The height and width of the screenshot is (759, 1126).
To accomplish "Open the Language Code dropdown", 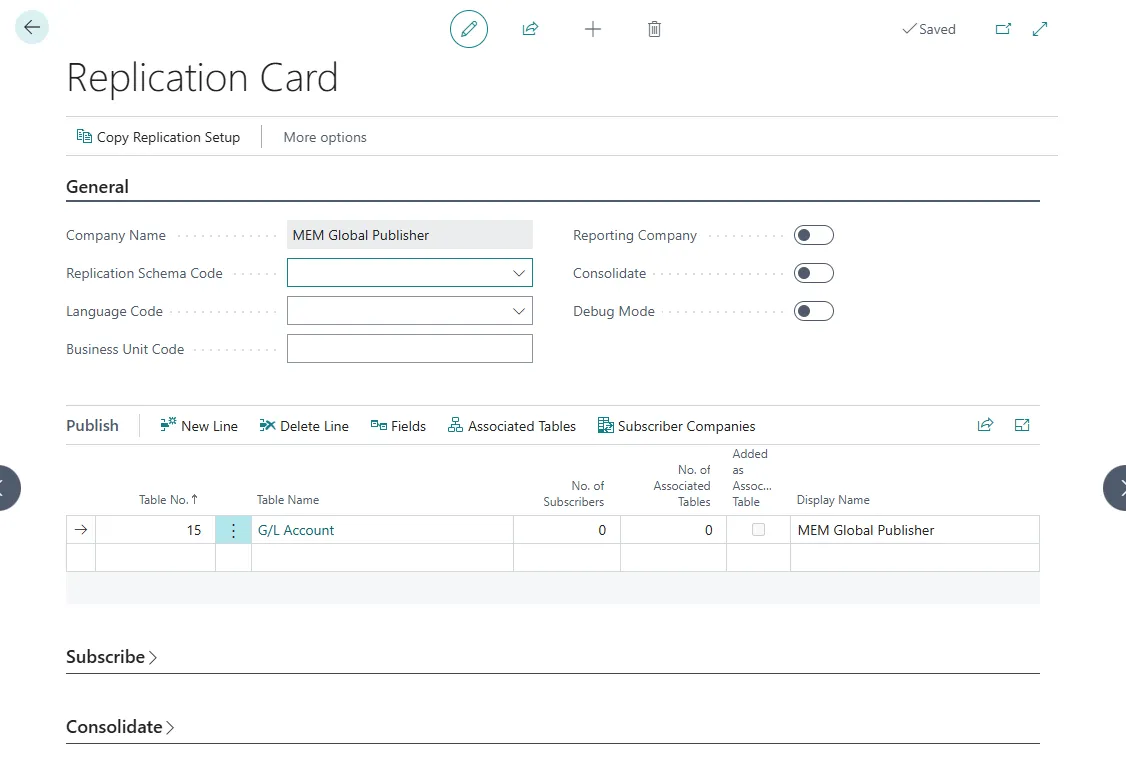I will coord(519,310).
